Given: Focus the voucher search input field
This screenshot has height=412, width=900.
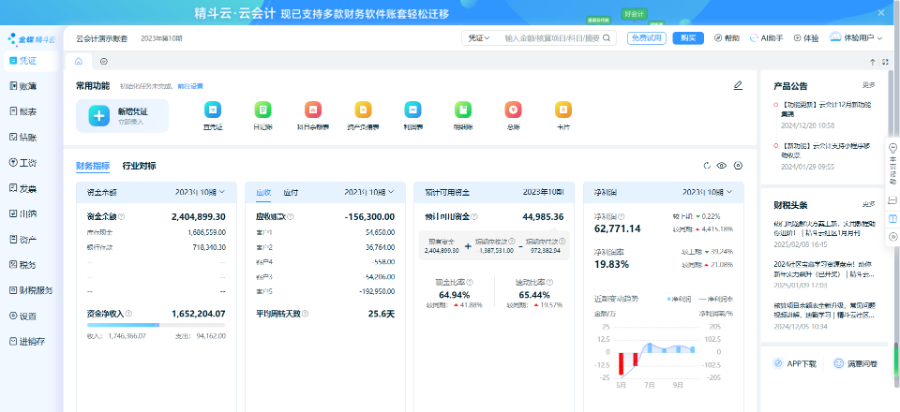Looking at the screenshot, I should click(552, 38).
